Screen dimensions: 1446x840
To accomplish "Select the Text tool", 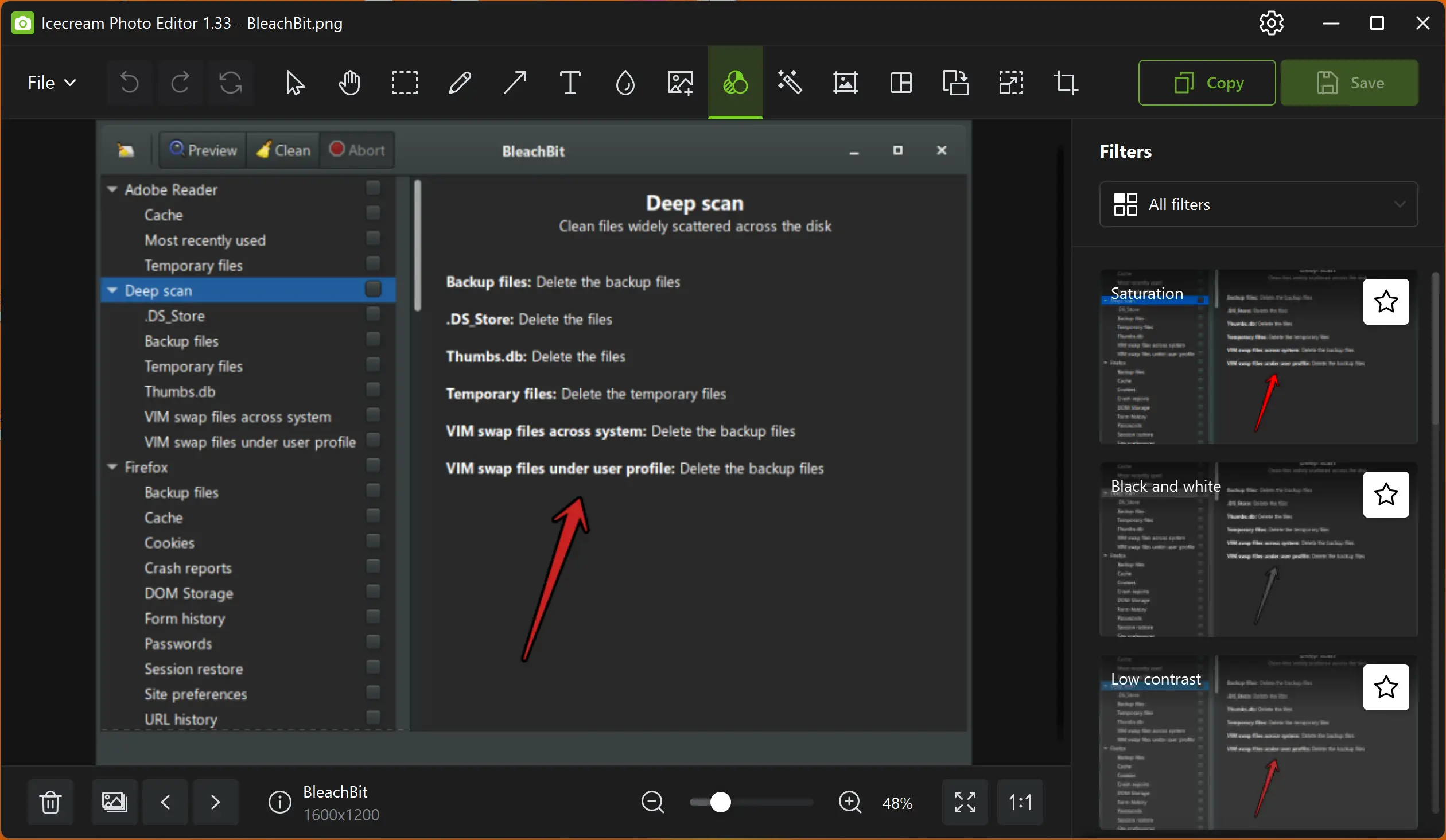I will coord(570,83).
